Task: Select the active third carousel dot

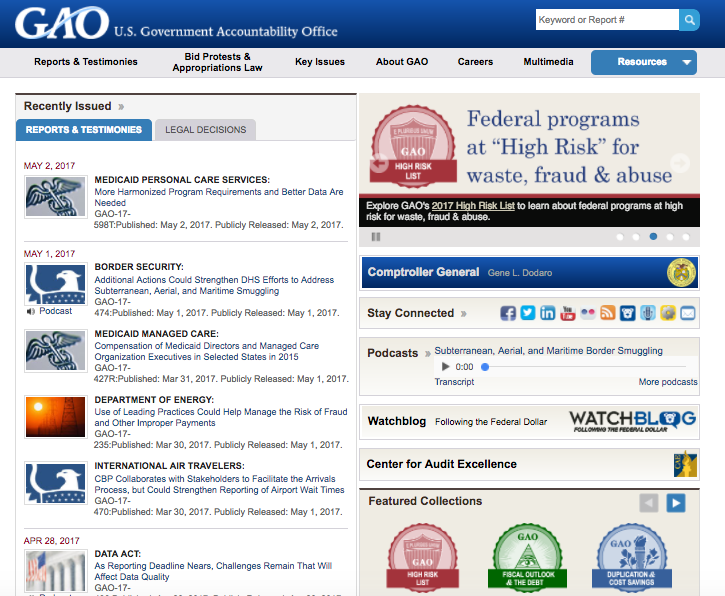Action: coord(653,236)
